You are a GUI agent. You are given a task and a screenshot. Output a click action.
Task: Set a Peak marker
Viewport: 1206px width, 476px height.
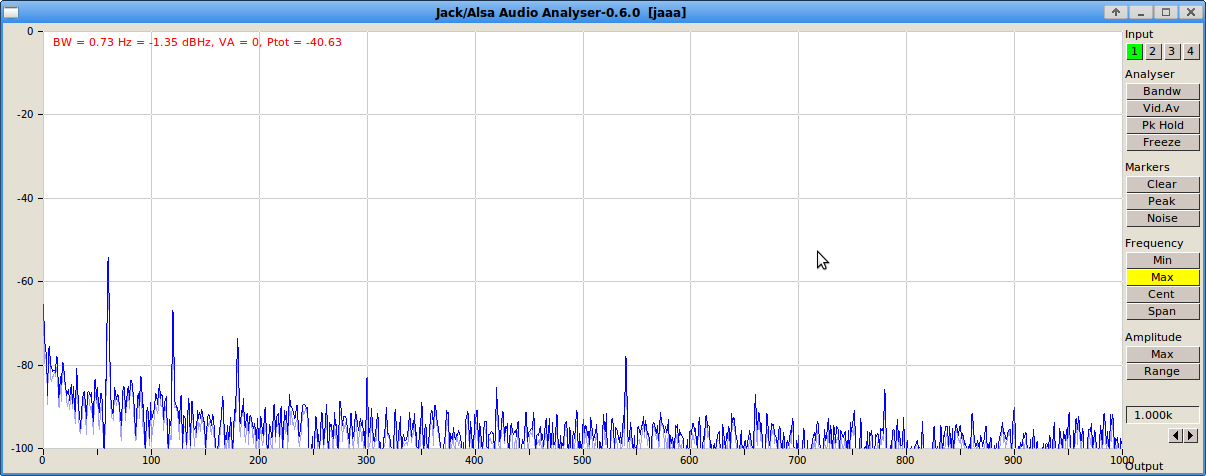1162,201
